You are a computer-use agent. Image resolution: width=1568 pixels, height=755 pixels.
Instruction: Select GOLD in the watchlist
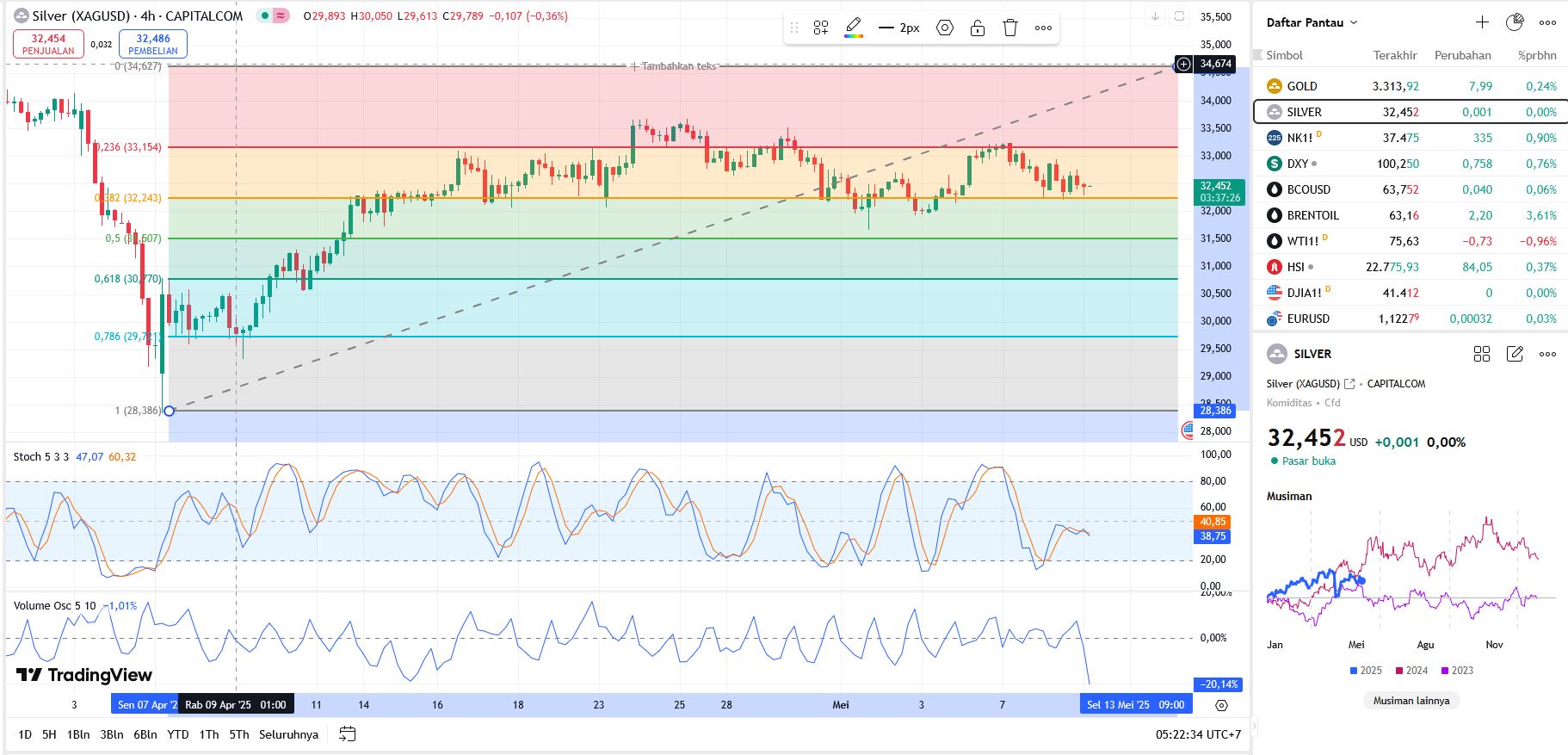click(1302, 86)
